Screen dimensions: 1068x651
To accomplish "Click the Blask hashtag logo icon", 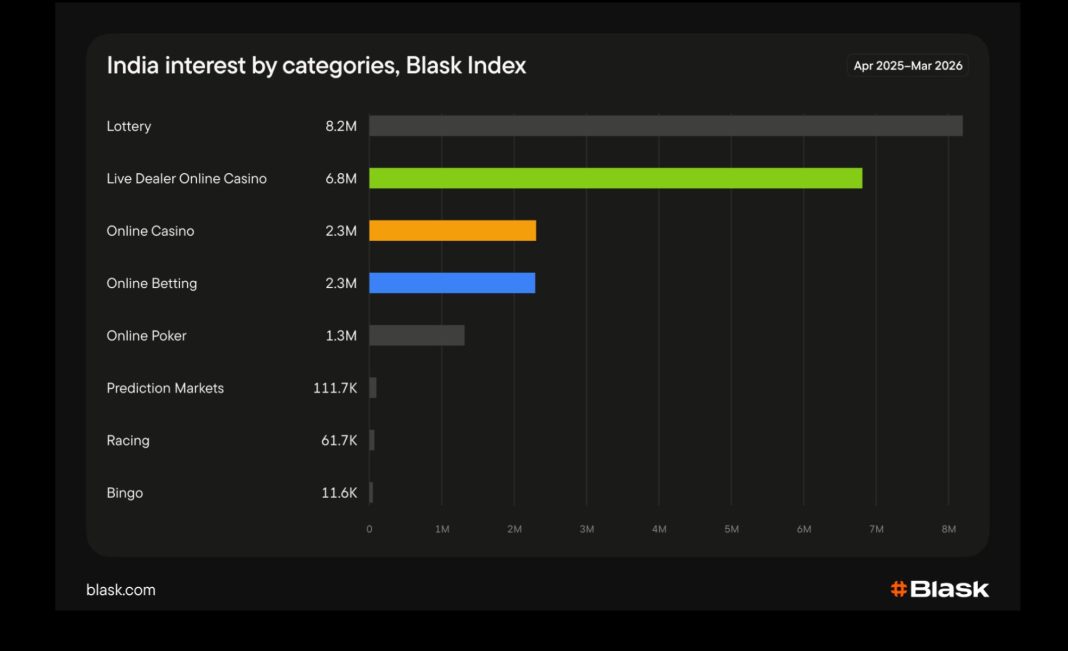I will point(898,589).
